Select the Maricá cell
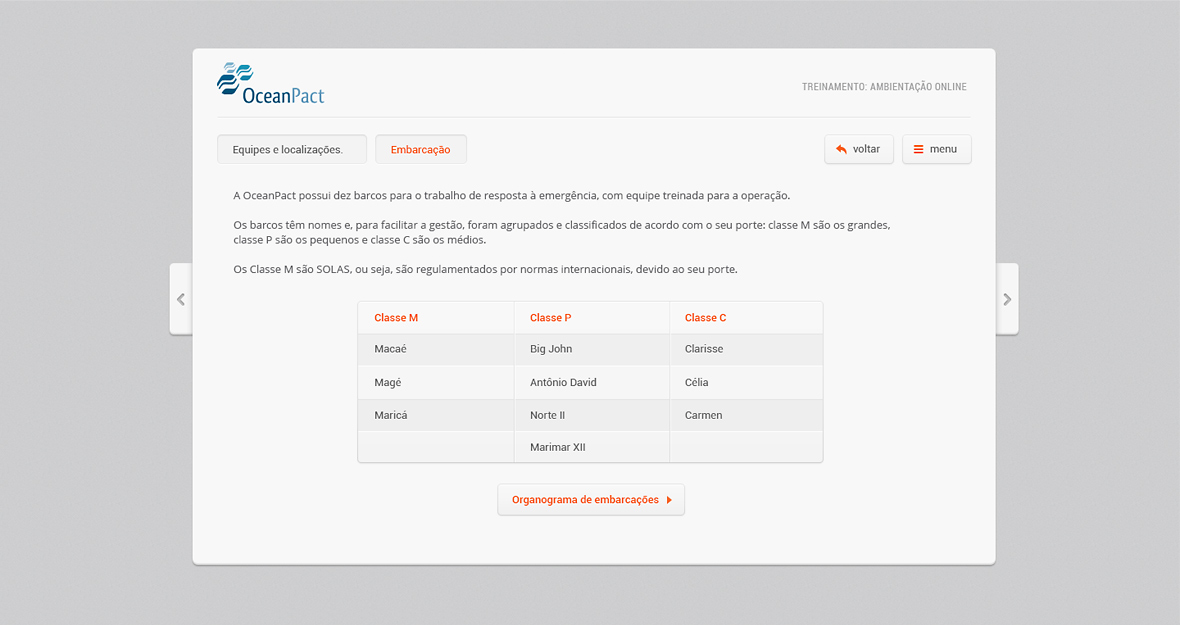1180x625 pixels. (x=436, y=415)
